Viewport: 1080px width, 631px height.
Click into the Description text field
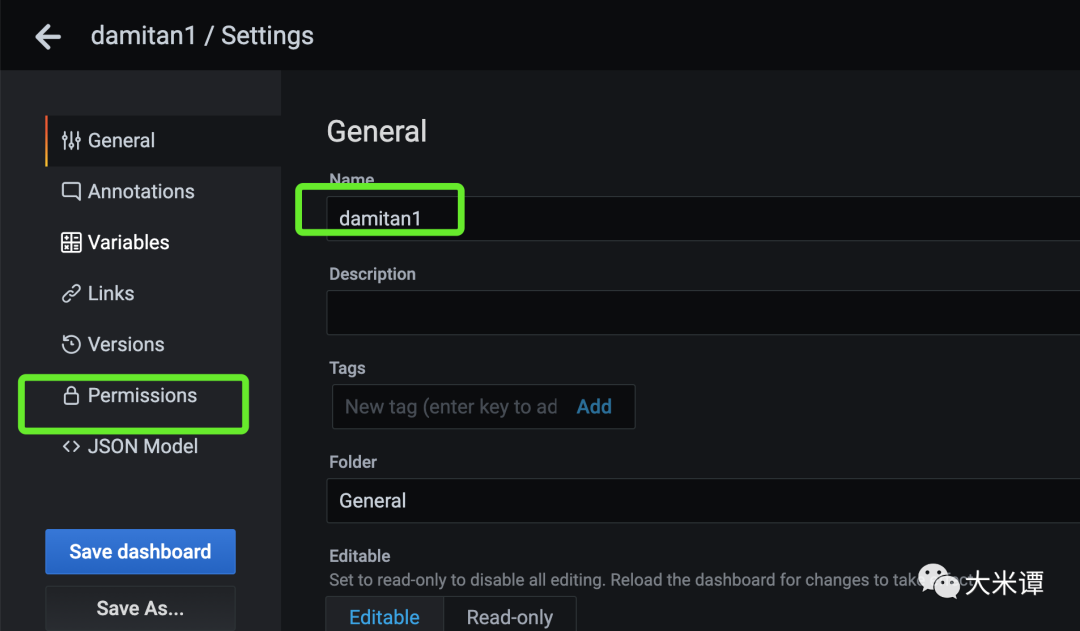[700, 312]
